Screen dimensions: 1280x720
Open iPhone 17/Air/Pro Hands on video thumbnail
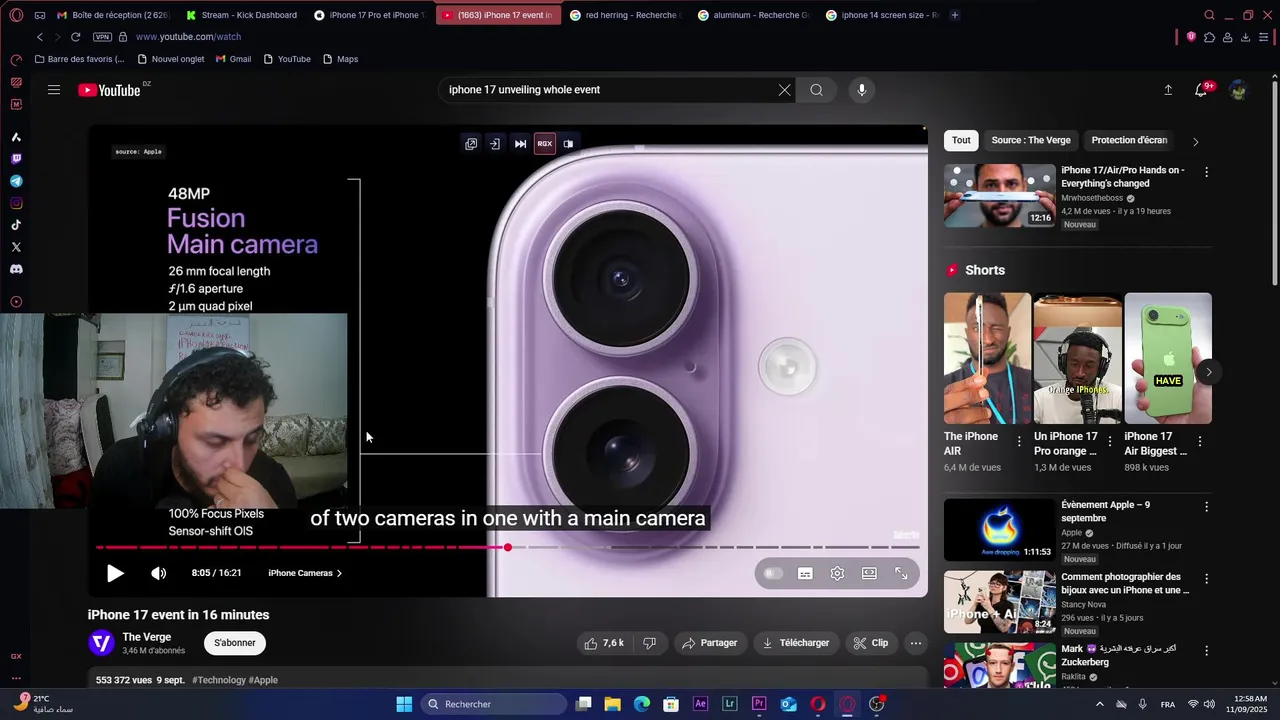coord(1000,196)
